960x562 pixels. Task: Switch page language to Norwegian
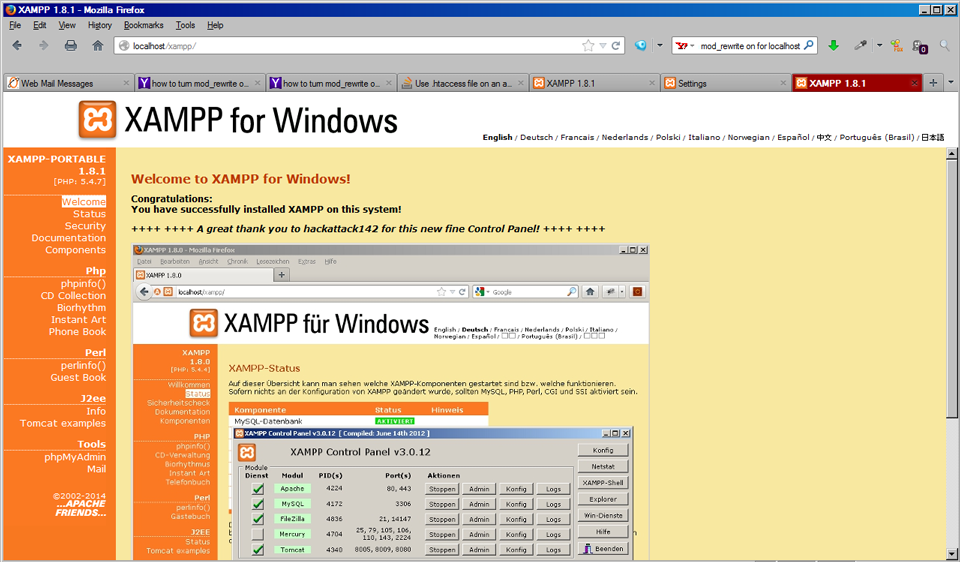pyautogui.click(x=748, y=137)
